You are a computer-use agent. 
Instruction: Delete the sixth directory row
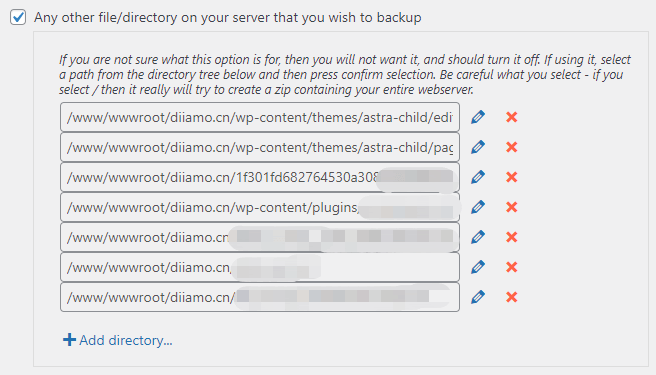click(x=511, y=267)
